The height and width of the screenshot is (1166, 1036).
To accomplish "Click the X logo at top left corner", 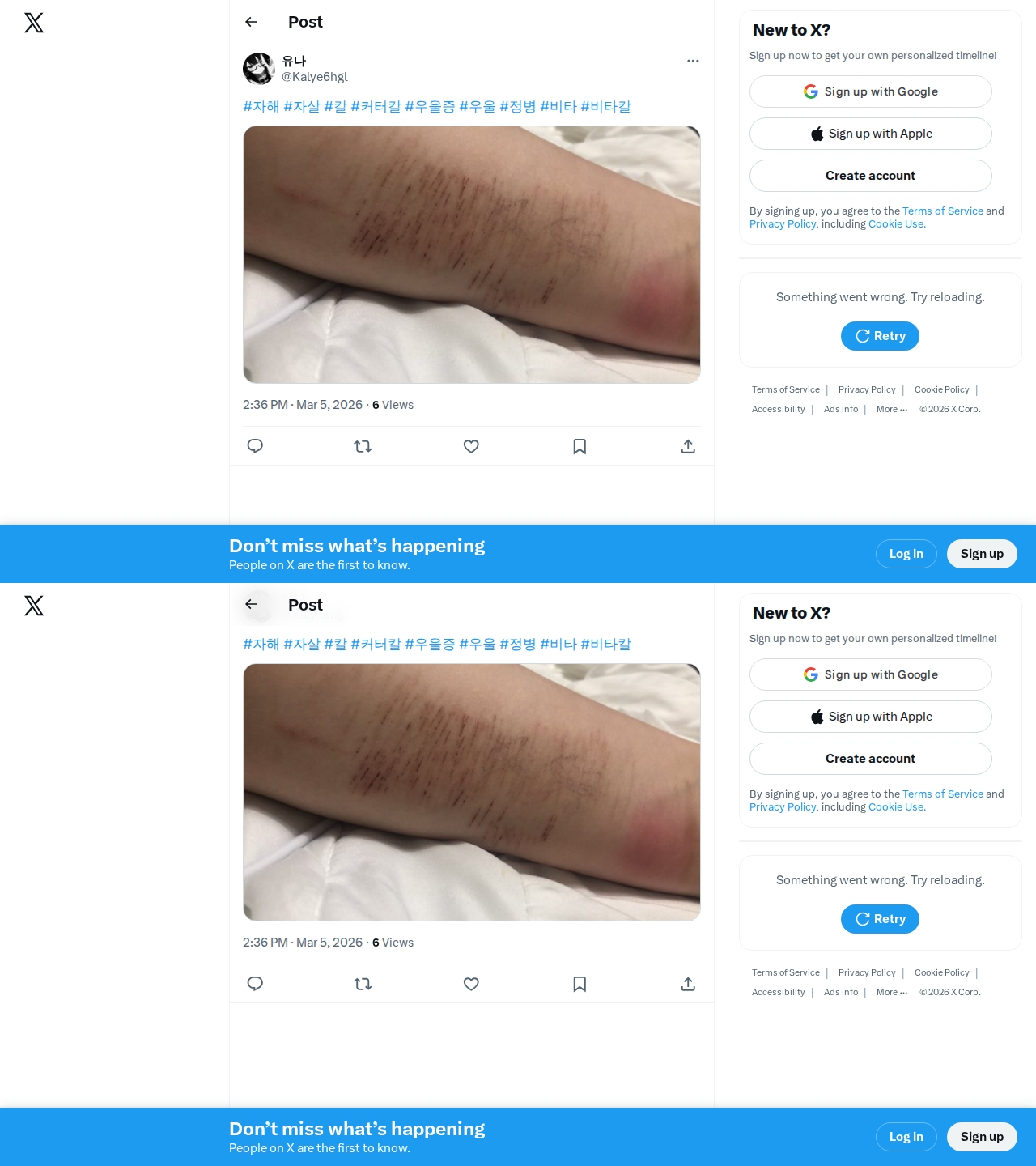I will tap(34, 23).
